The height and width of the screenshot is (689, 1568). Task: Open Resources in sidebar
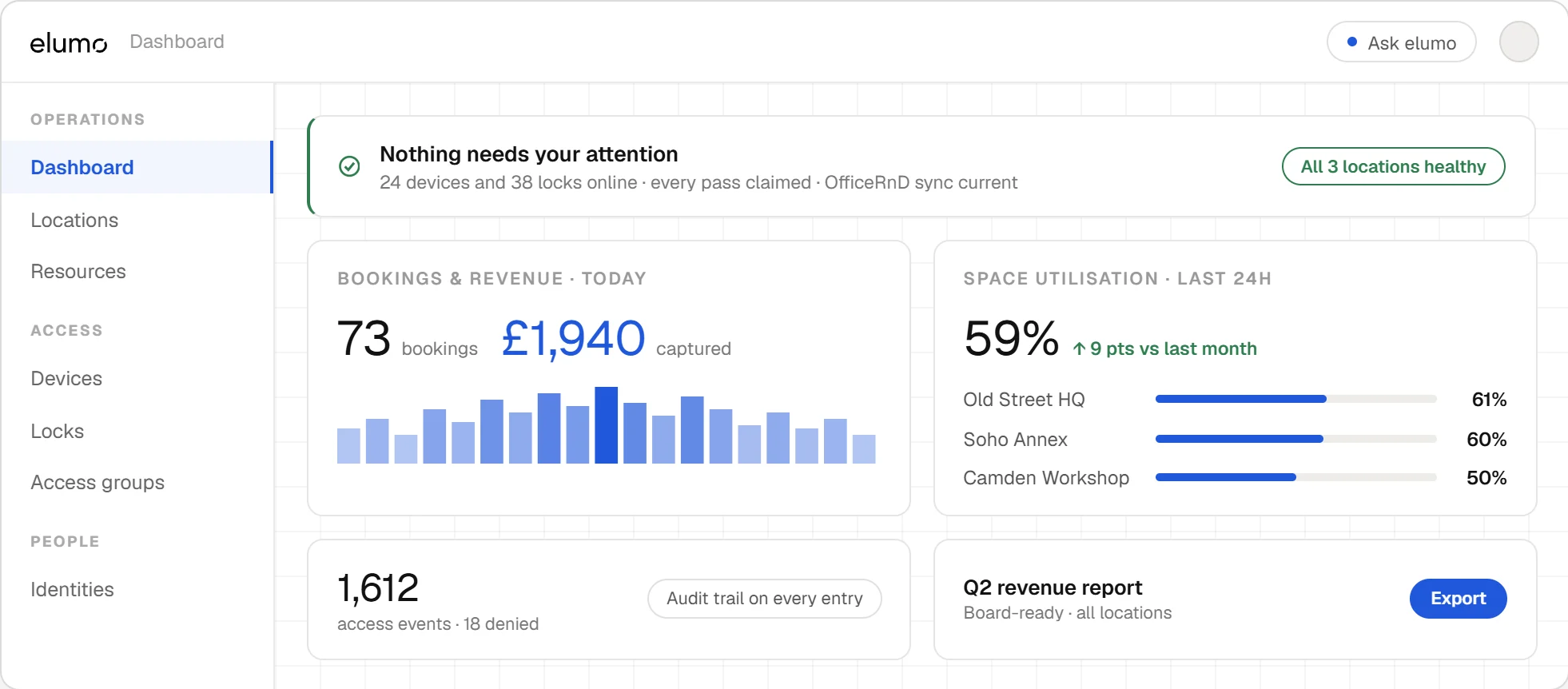click(78, 271)
